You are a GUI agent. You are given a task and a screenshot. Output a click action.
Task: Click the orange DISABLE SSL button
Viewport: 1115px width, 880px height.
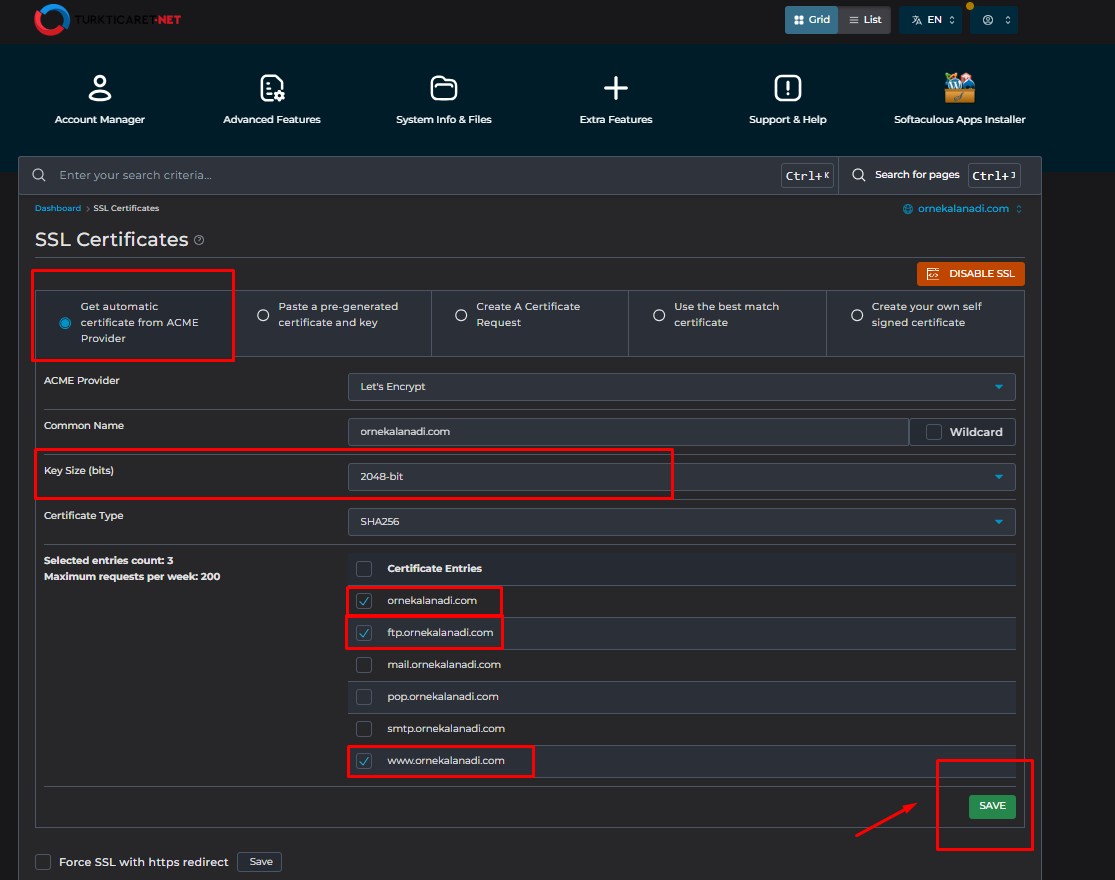970,274
